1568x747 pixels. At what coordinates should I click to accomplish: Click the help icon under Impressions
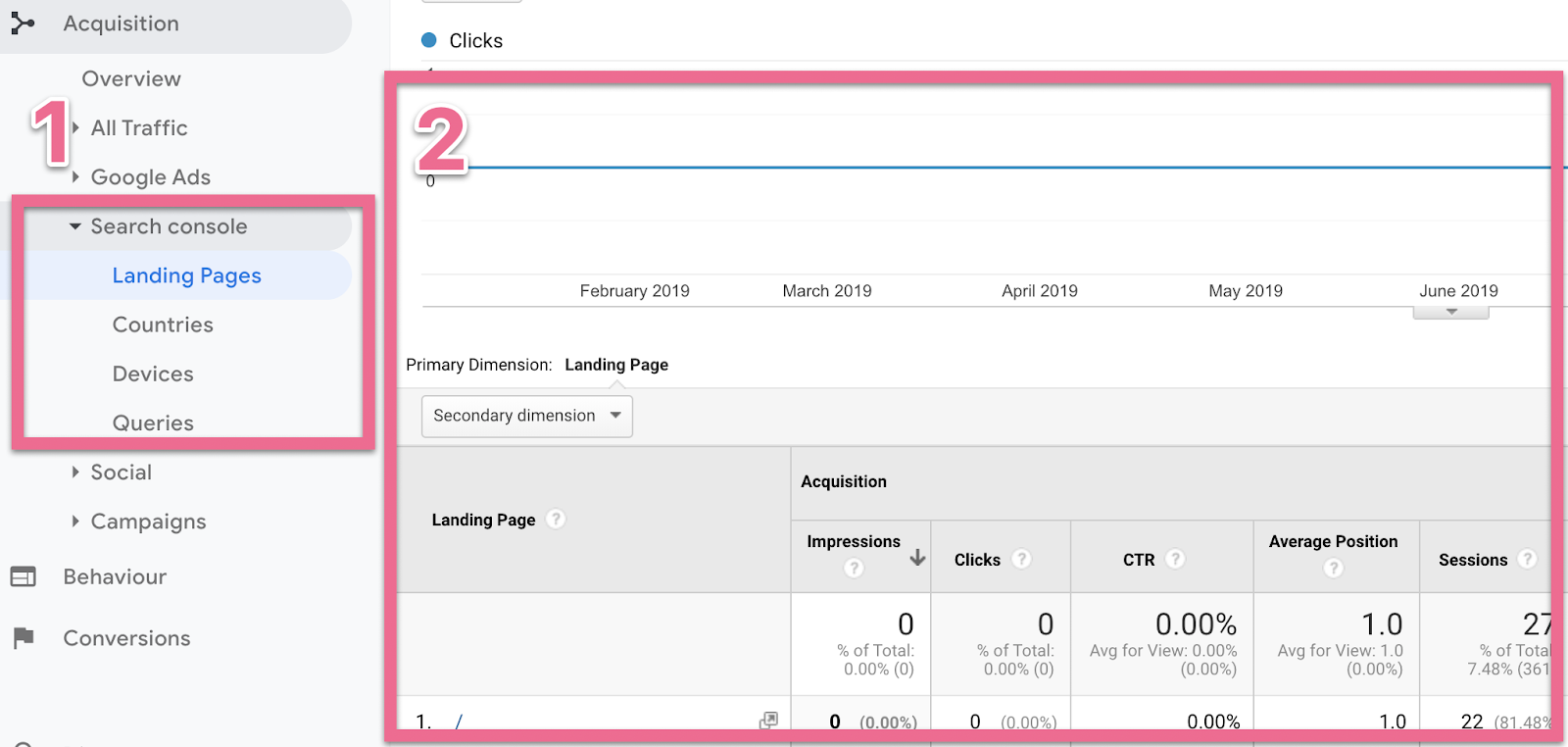pos(854,569)
